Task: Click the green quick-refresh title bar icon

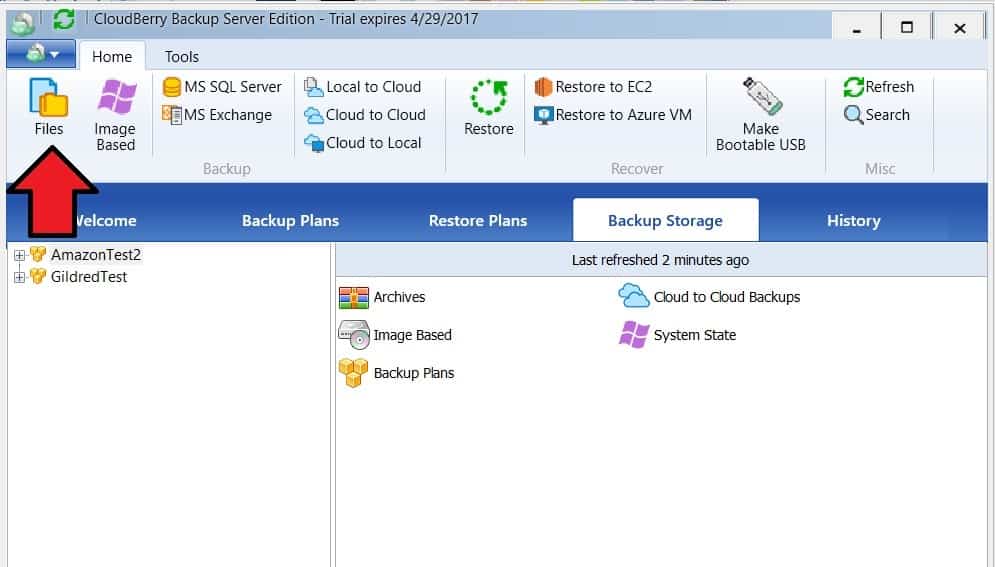Action: pos(63,19)
